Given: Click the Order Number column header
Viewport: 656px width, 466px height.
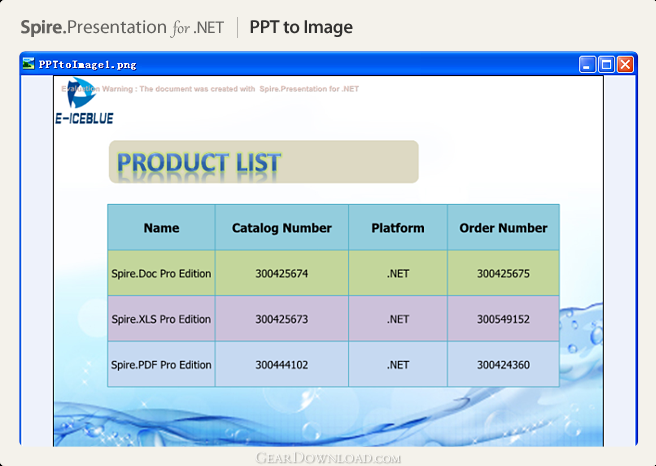Looking at the screenshot, I should point(503,228).
